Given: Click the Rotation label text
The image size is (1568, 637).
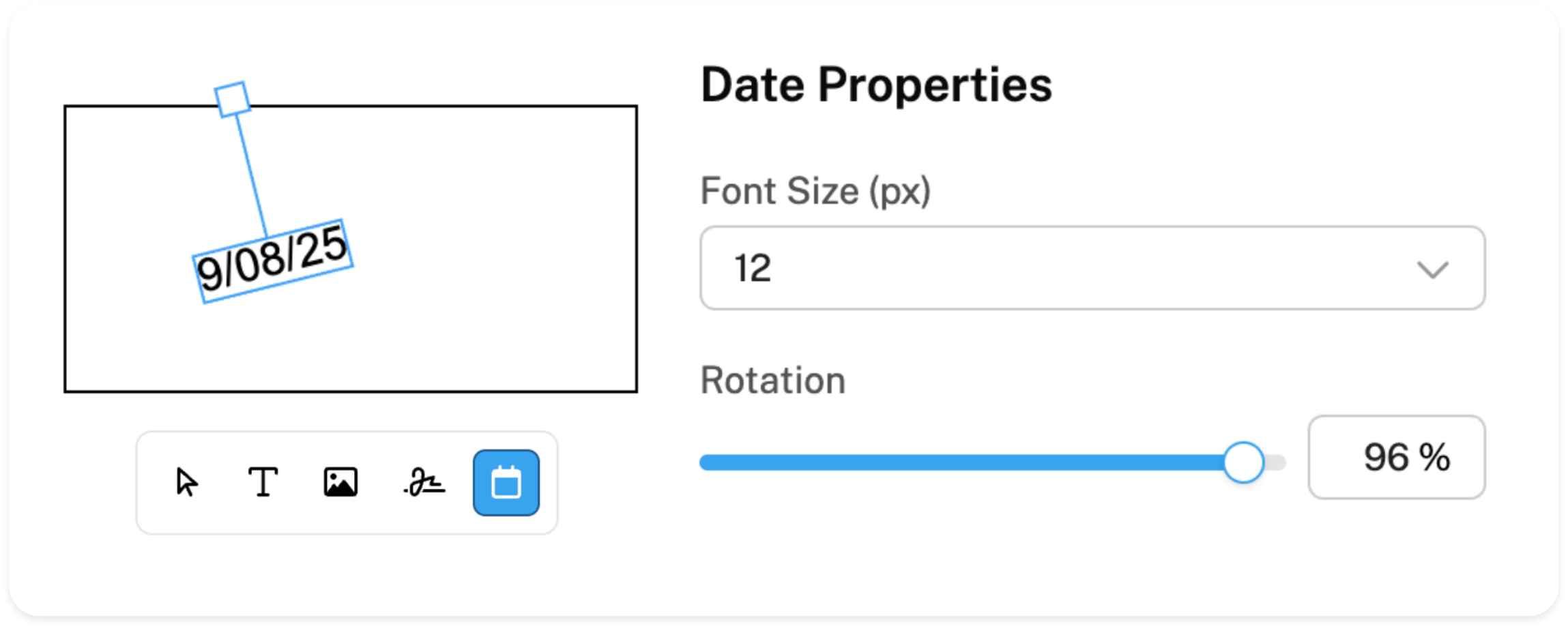Looking at the screenshot, I should (x=773, y=380).
